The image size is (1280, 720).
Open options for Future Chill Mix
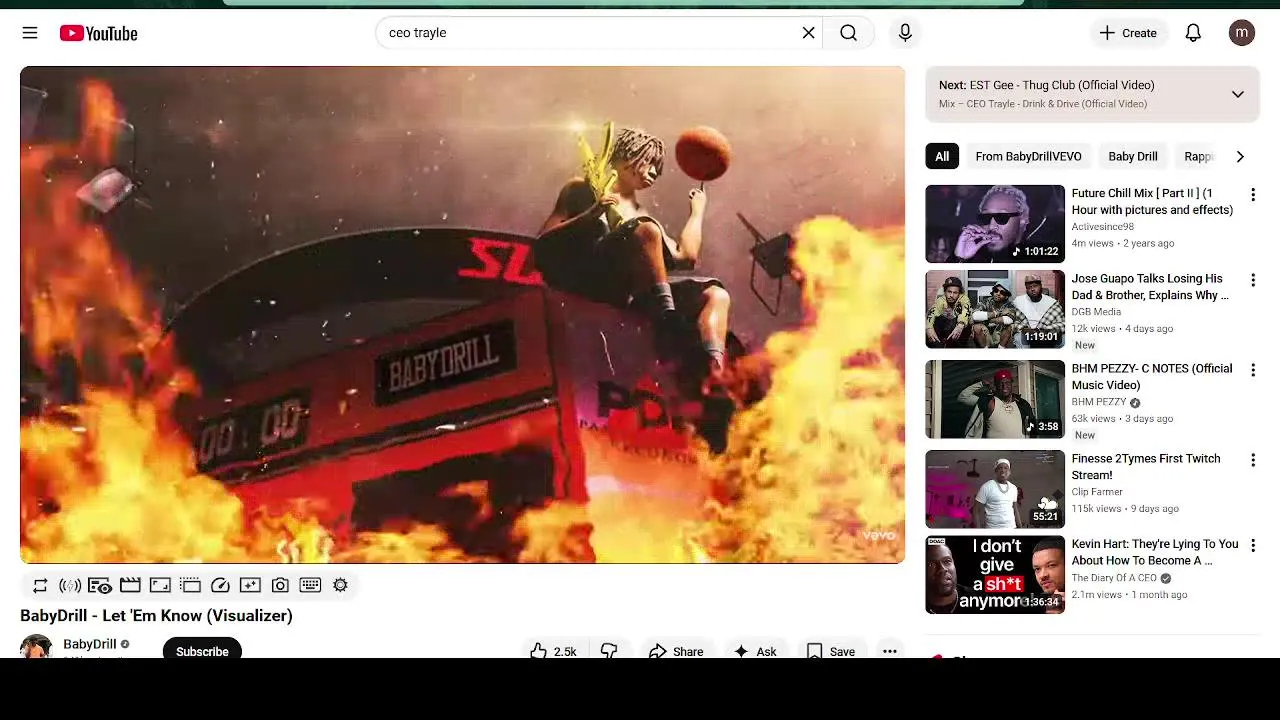click(1252, 195)
